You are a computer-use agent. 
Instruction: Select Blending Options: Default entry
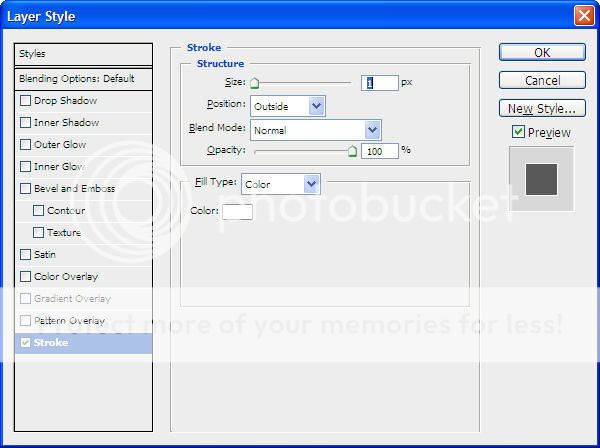point(85,78)
